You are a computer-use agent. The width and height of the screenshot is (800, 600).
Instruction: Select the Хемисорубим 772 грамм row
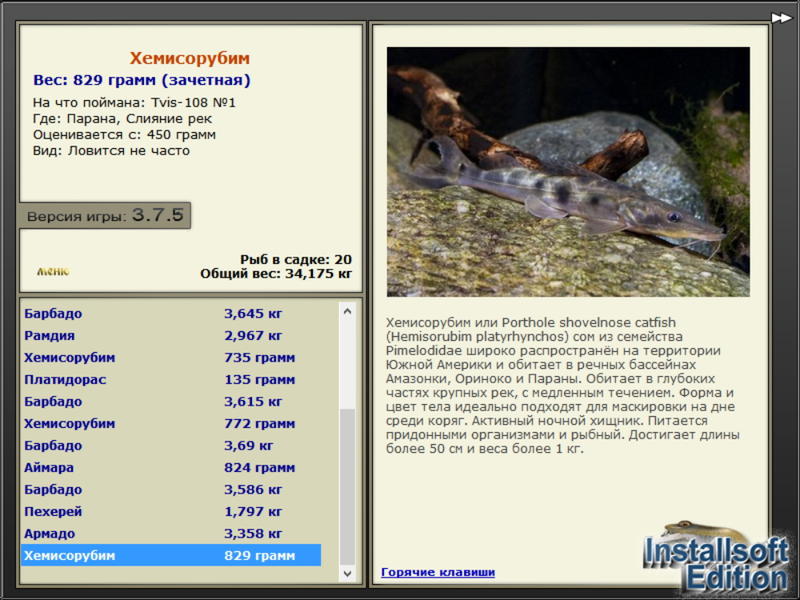pyautogui.click(x=171, y=423)
